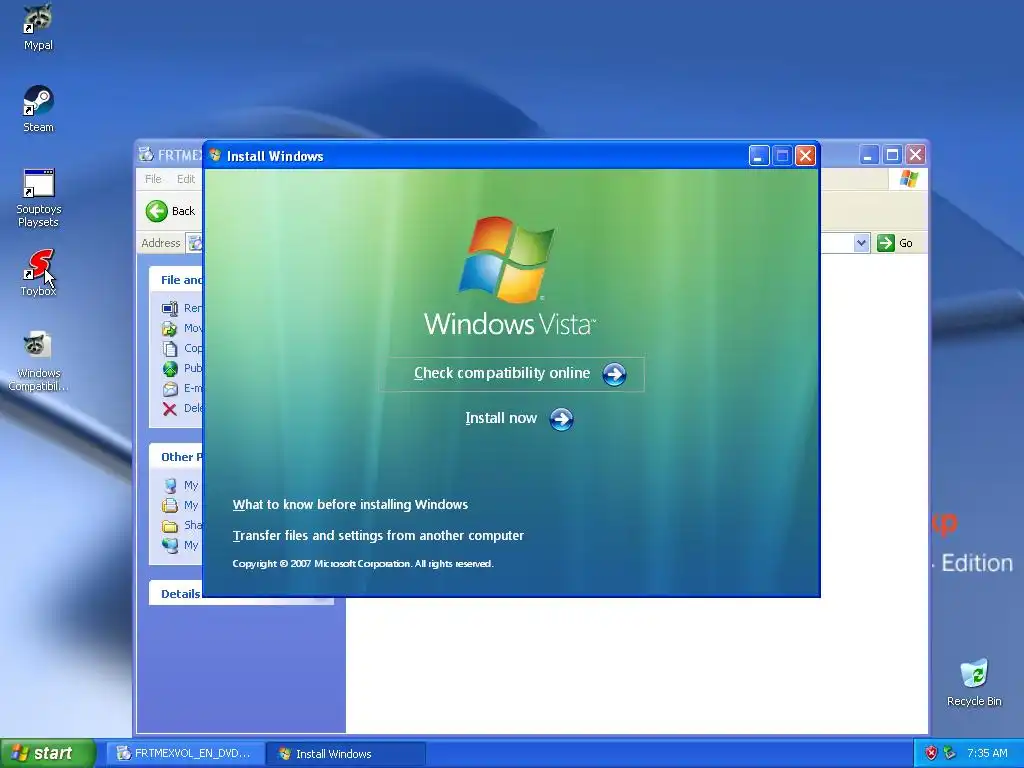This screenshot has height=768, width=1024.
Task: Expand the Explorer address bar dropdown
Action: (861, 243)
